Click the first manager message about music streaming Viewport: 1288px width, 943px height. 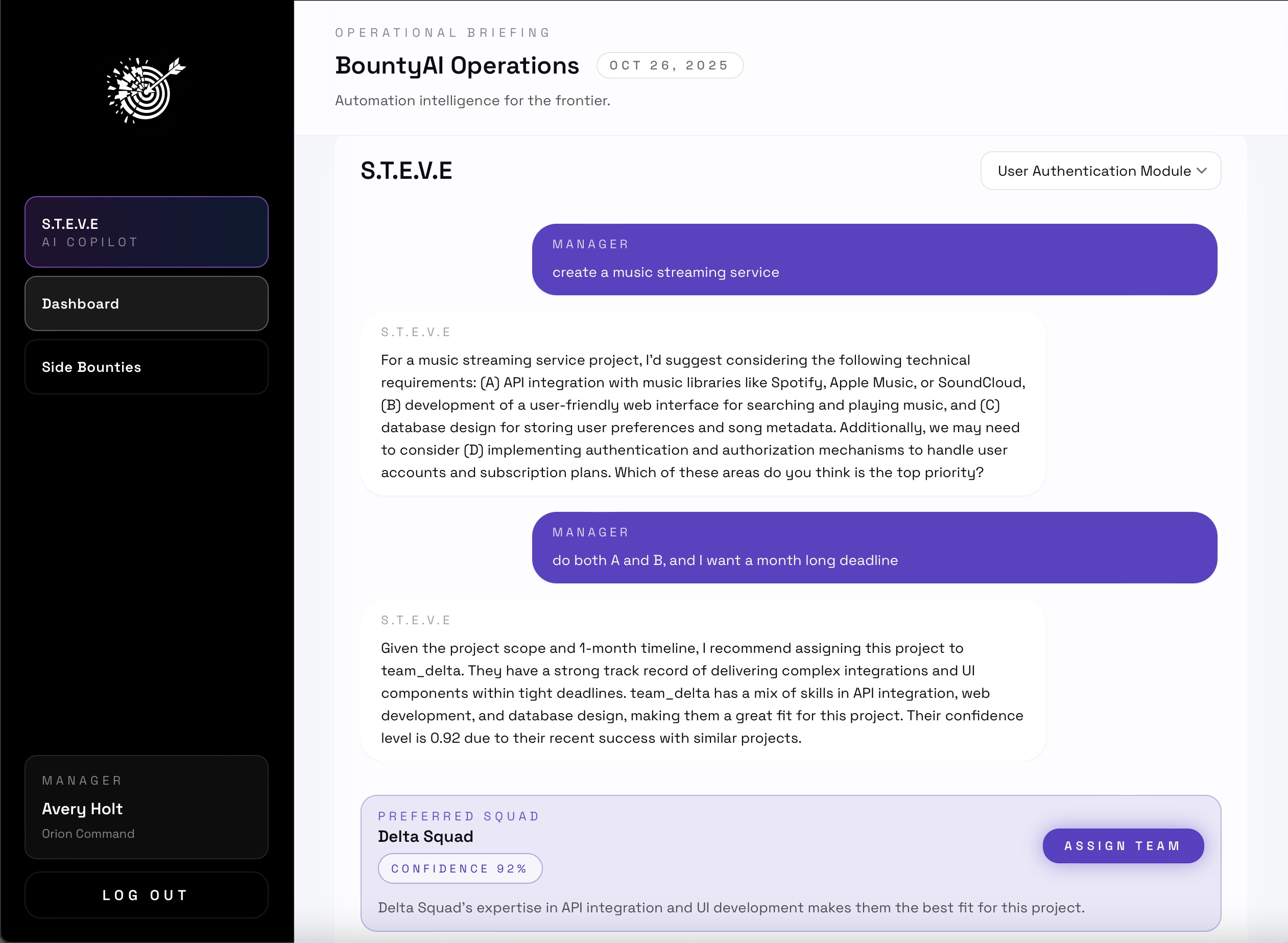coord(874,260)
